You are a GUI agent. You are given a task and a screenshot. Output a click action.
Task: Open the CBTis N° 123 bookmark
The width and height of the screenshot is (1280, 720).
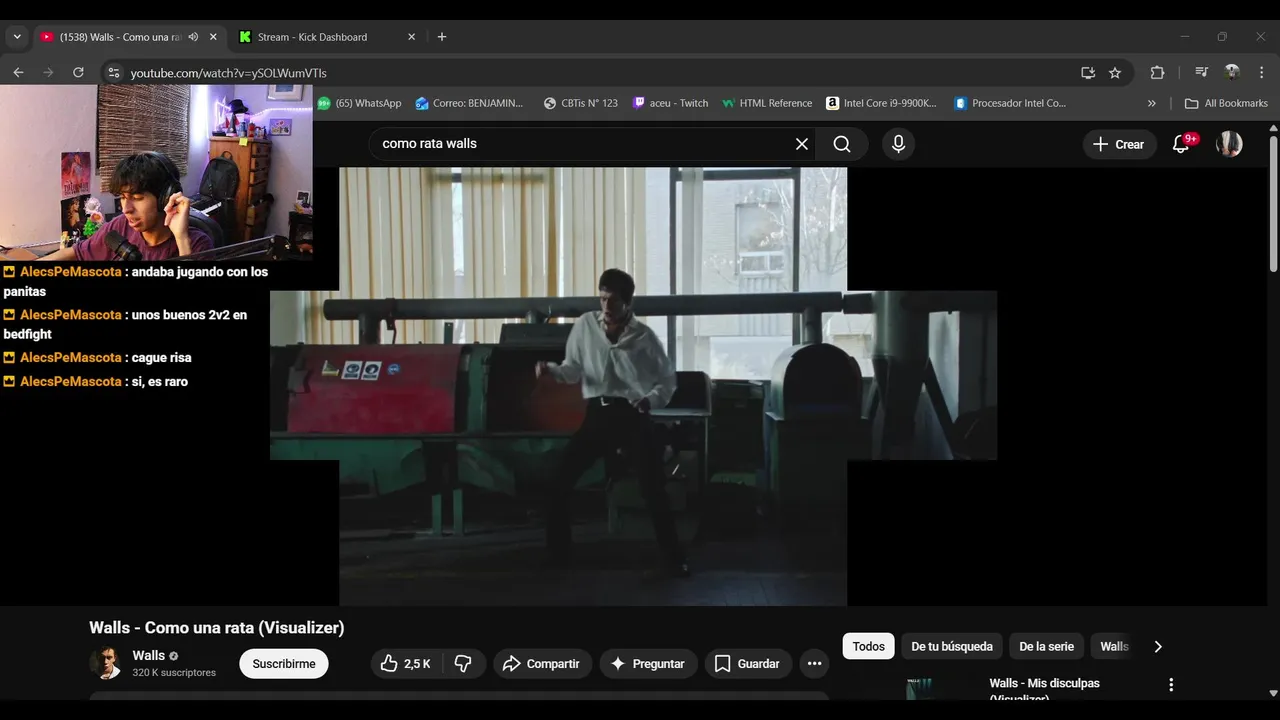(580, 103)
